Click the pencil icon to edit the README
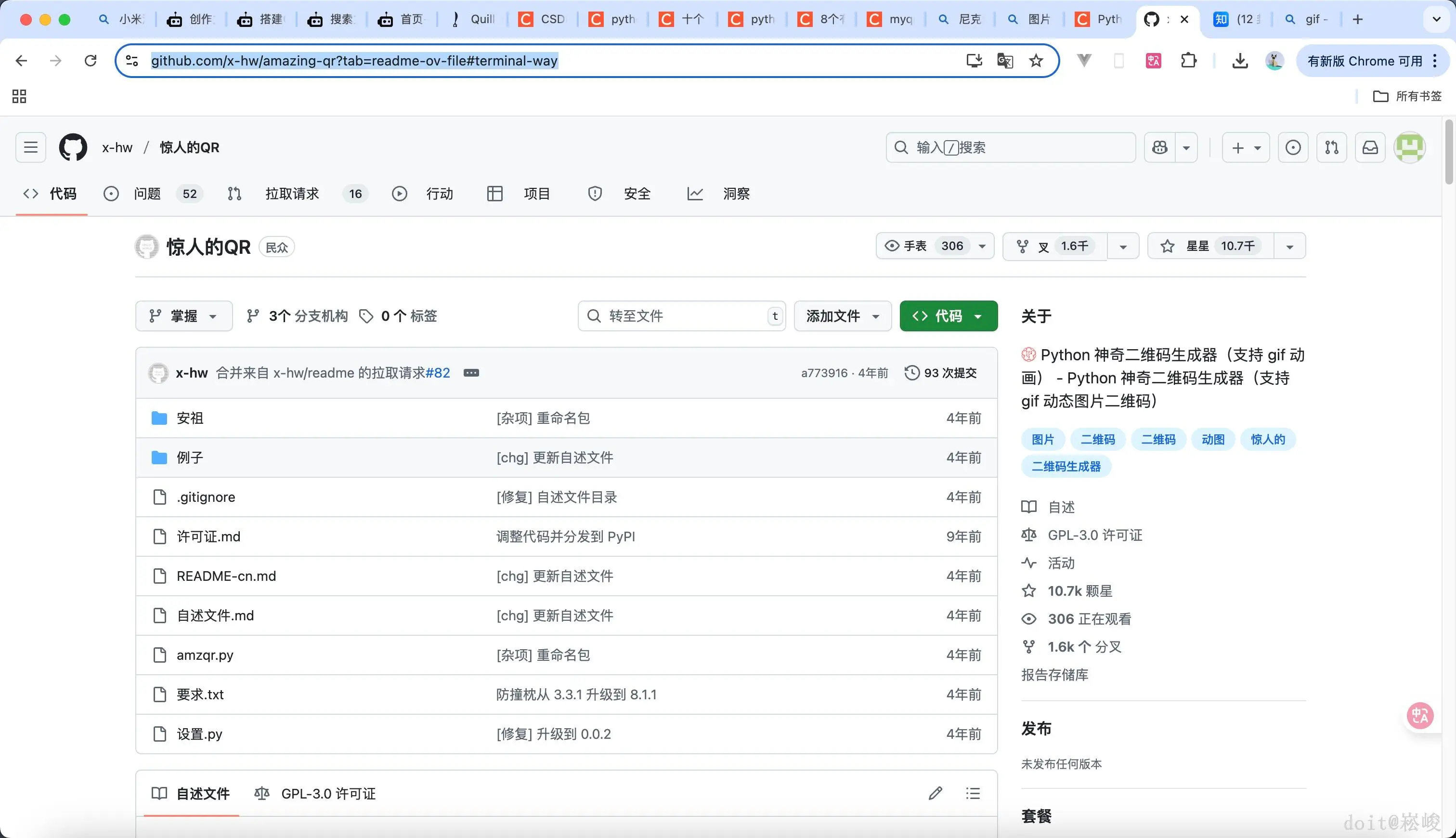The image size is (1456, 838). tap(936, 793)
